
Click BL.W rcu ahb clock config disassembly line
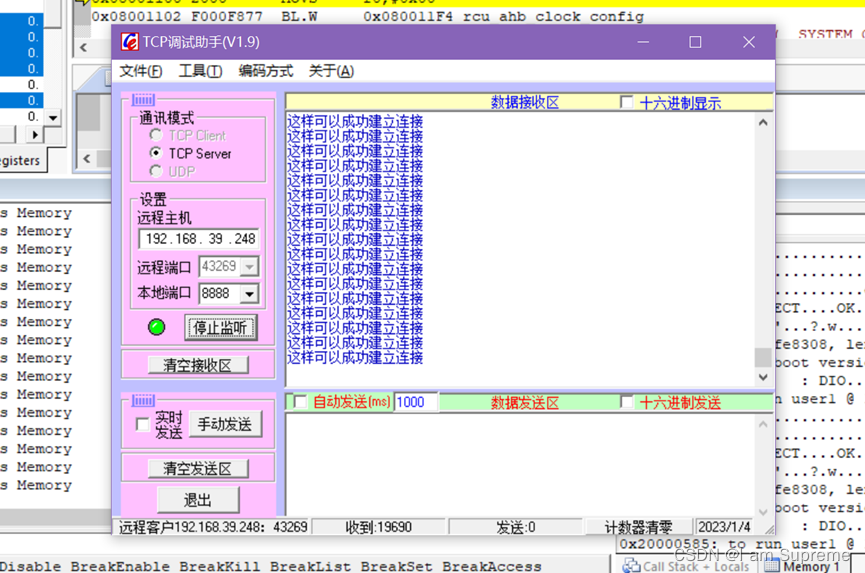[x=367, y=17]
